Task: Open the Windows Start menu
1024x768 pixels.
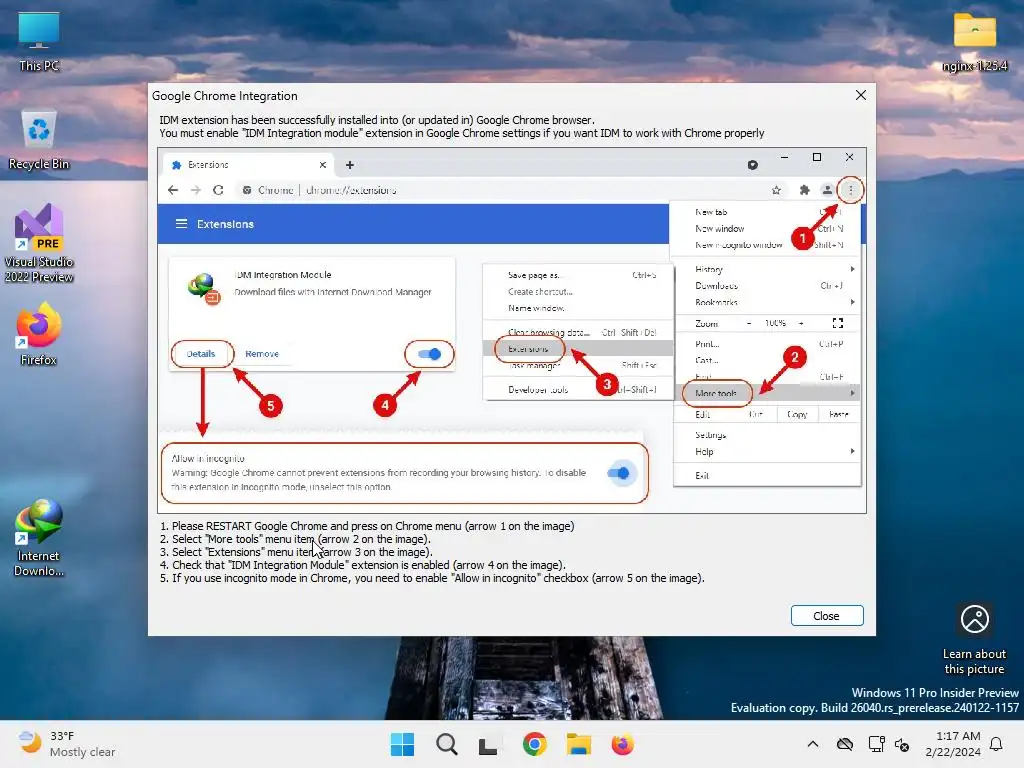Action: [402, 744]
